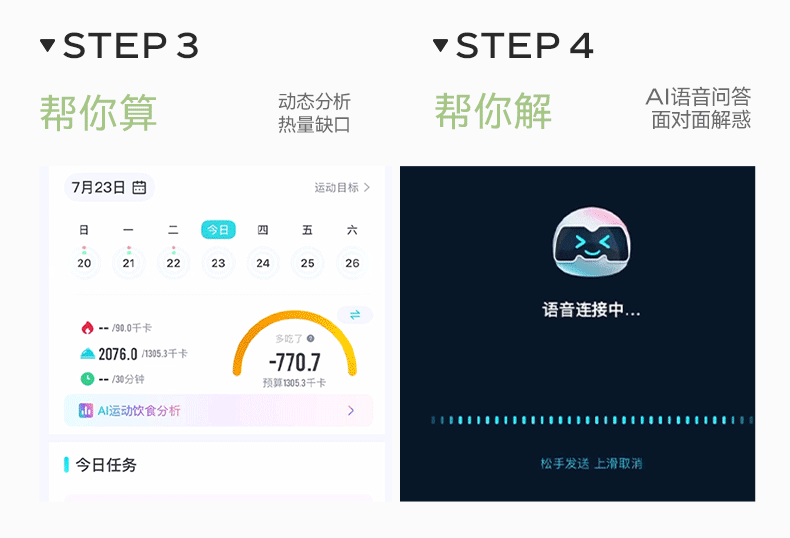The image size is (790, 538).
Task: Click the green clock exercise minutes icon
Action: [x=88, y=378]
